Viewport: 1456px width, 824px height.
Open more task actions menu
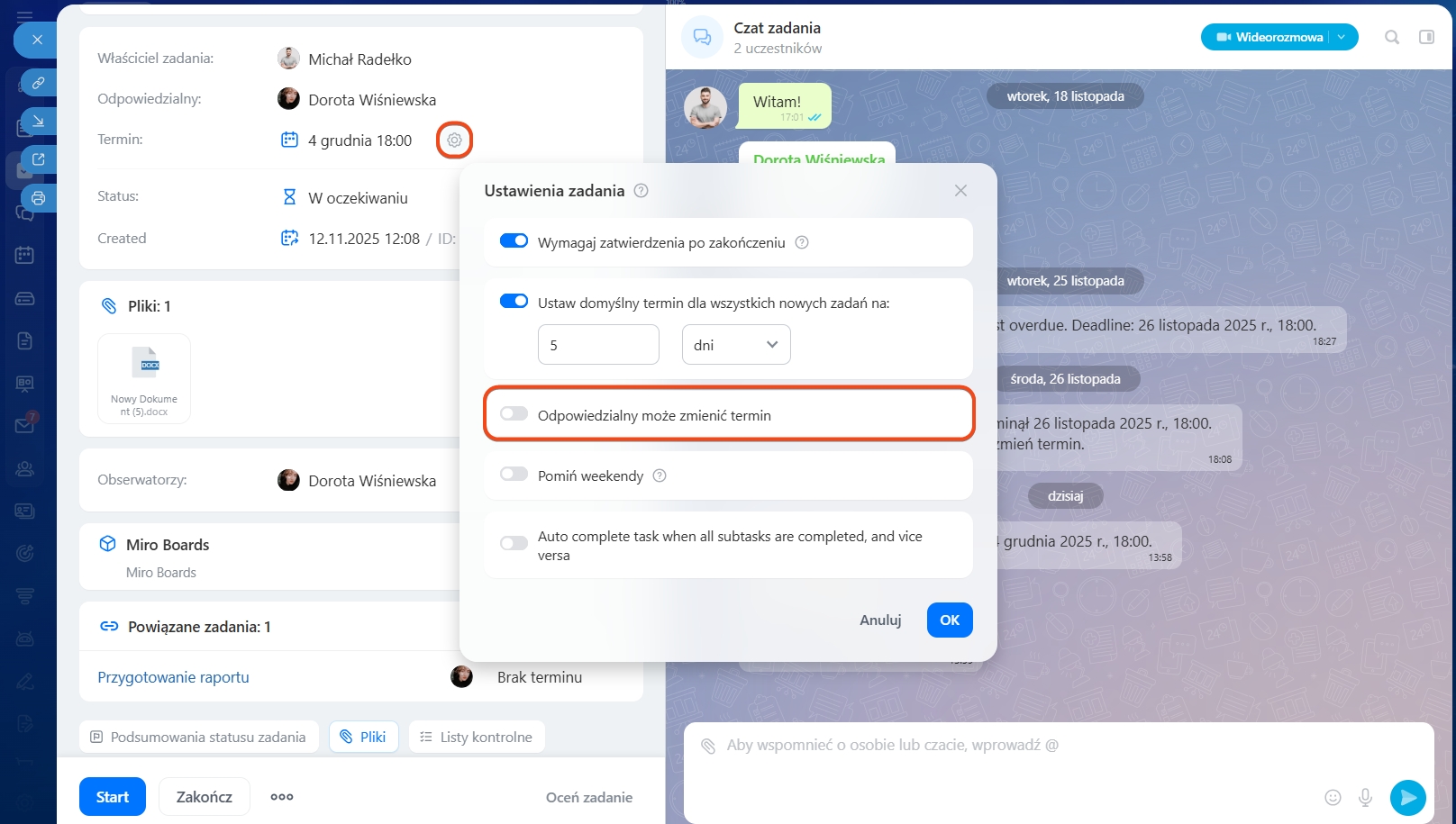pos(282,797)
